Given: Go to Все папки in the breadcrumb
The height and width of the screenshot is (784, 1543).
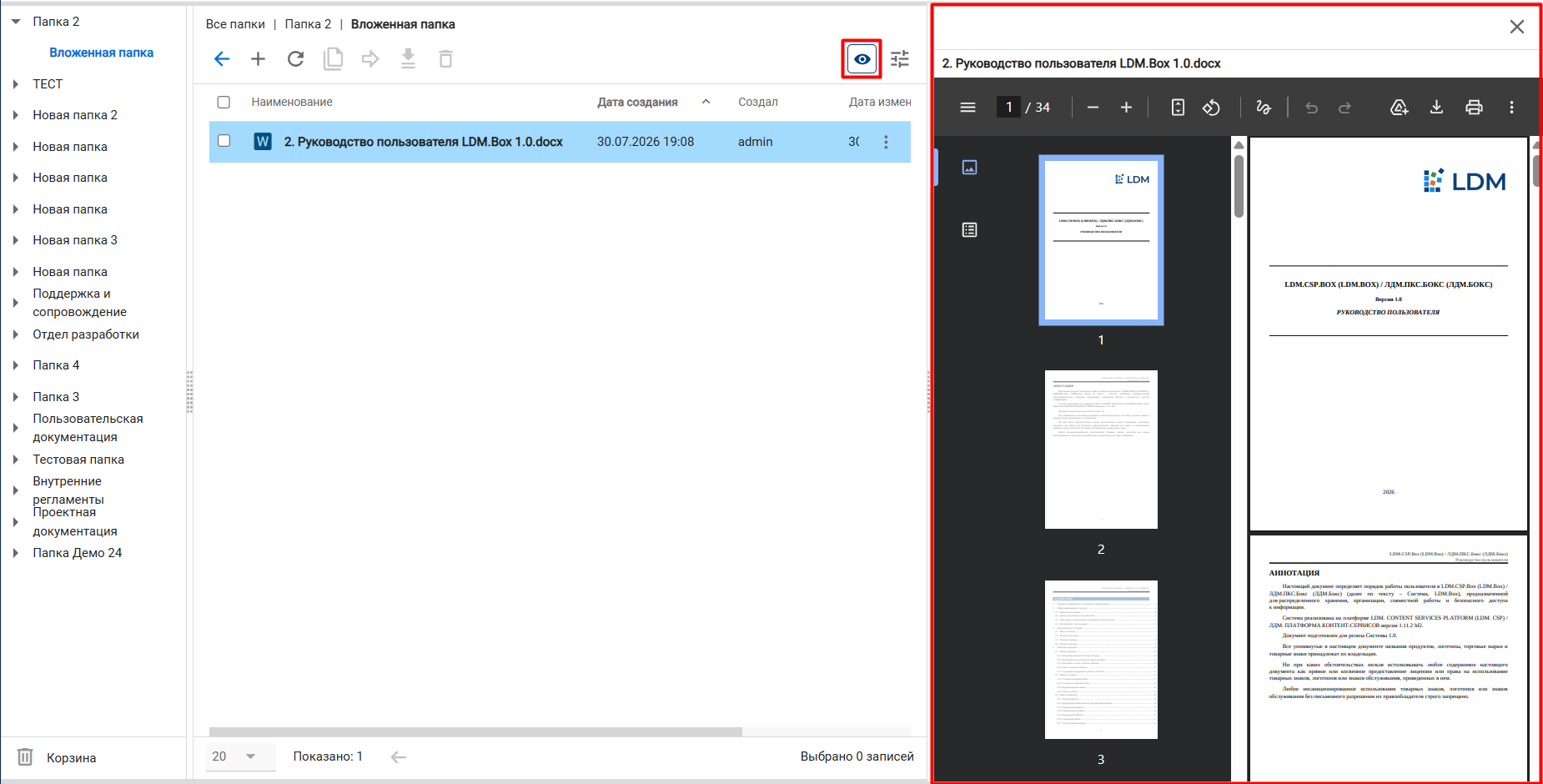Looking at the screenshot, I should coord(235,24).
